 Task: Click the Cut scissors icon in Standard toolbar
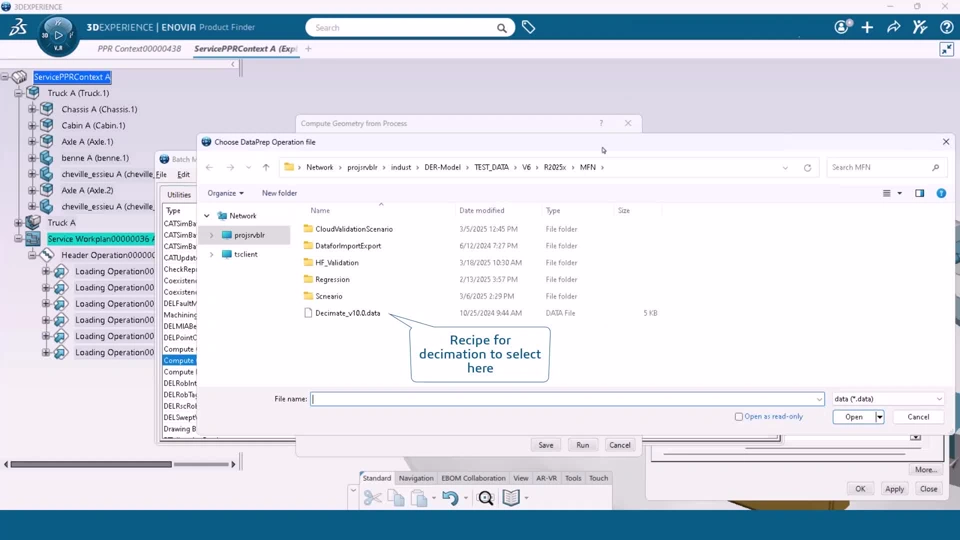[372, 498]
